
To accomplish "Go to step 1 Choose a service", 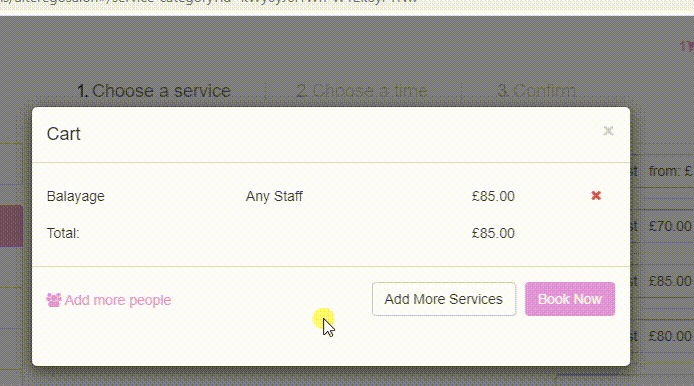I will (154, 91).
